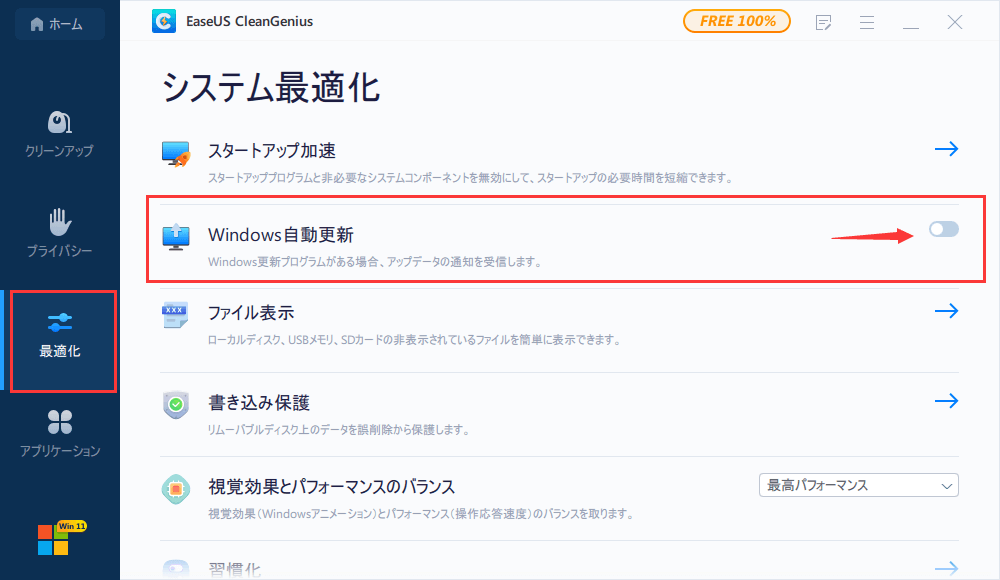Click the FREE 100% button

coord(737,20)
